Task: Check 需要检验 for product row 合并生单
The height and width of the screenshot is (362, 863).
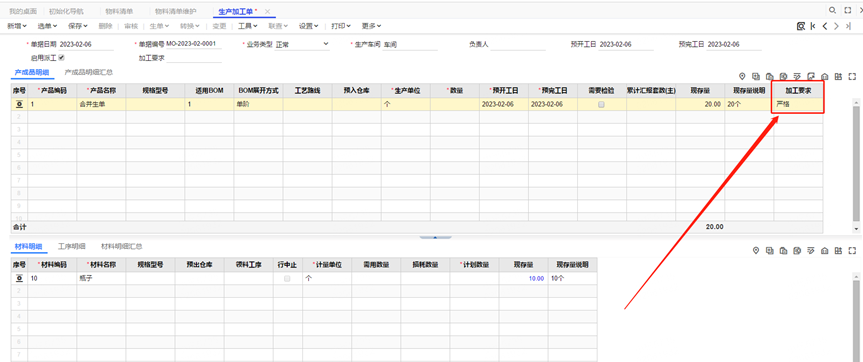Action: click(x=602, y=105)
